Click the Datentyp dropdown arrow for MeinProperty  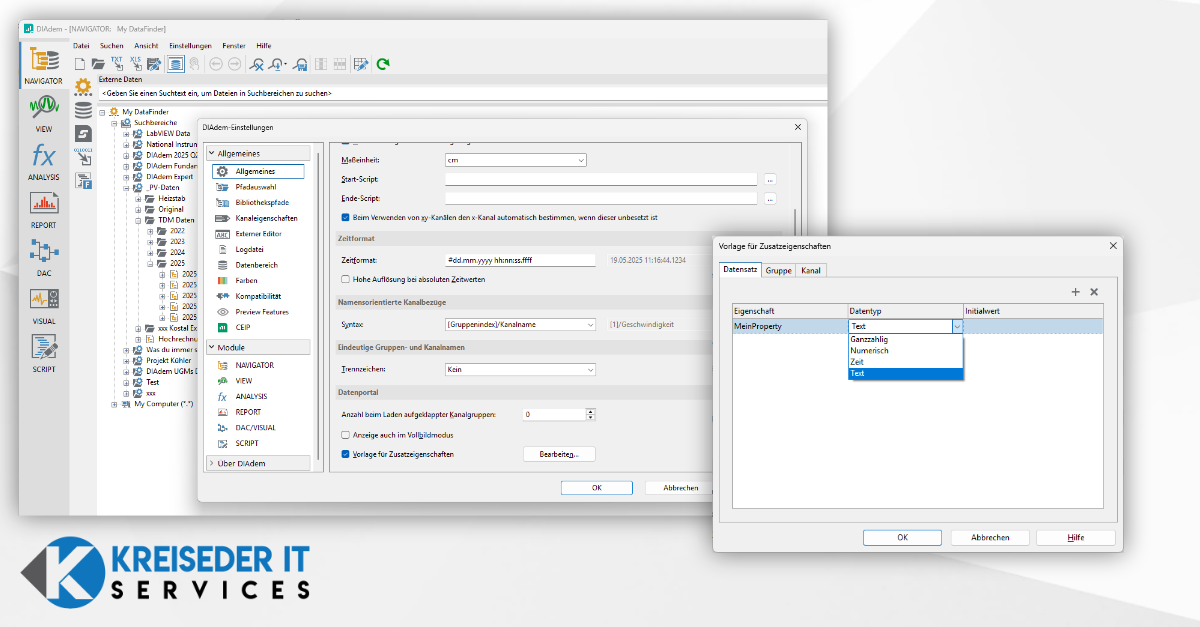tap(957, 326)
